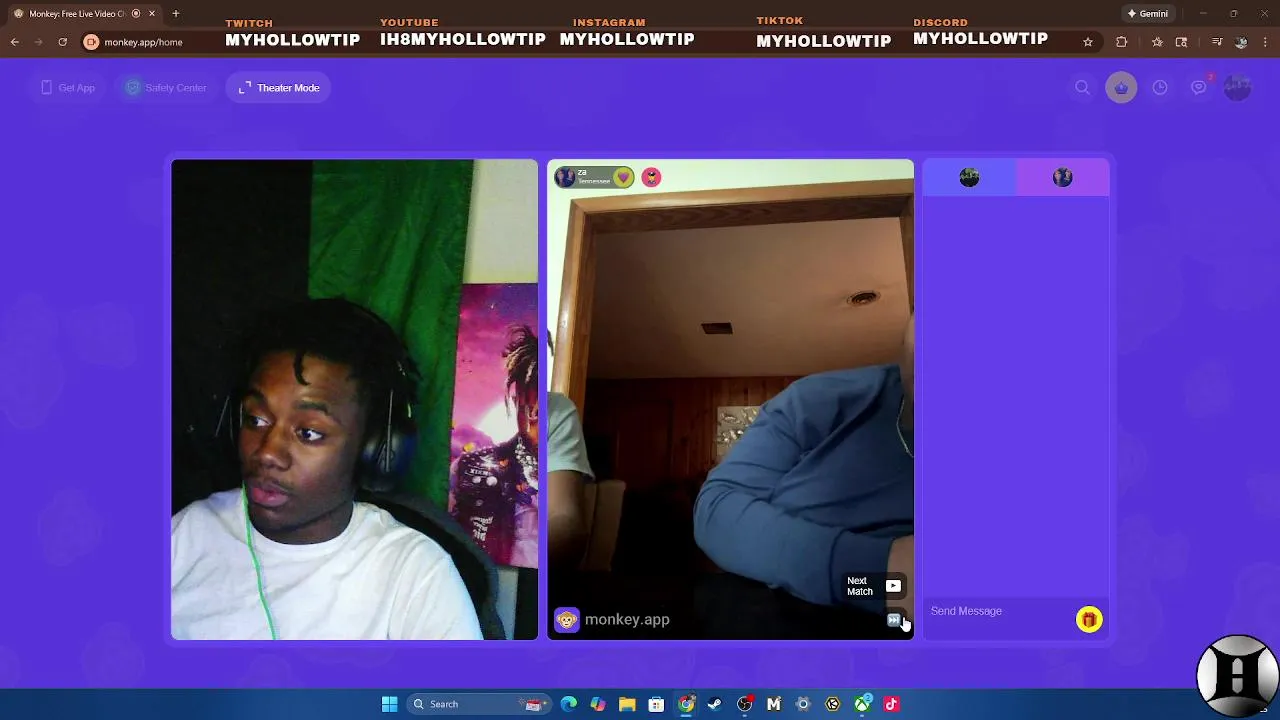Open the hexagon app icon in taskbar

tap(832, 704)
